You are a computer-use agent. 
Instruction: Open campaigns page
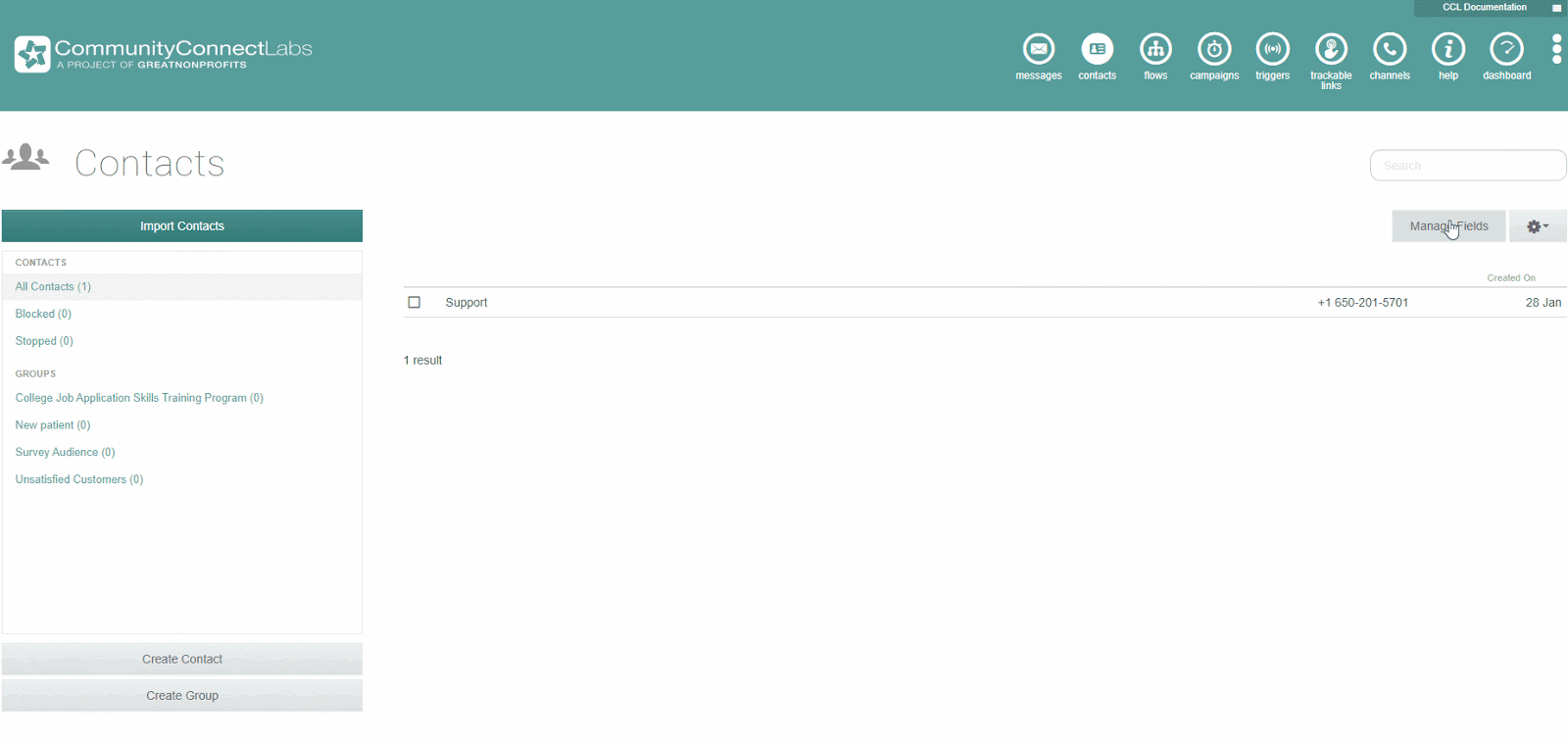[x=1214, y=57]
